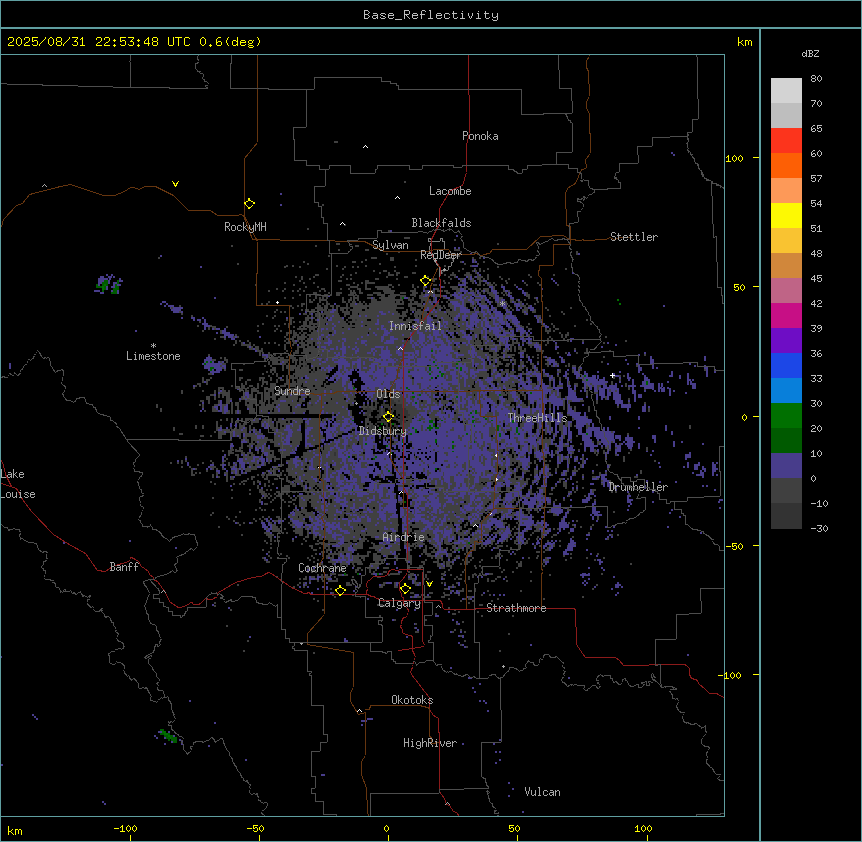
Task: Click the HighRiver town label
Action: [430, 743]
